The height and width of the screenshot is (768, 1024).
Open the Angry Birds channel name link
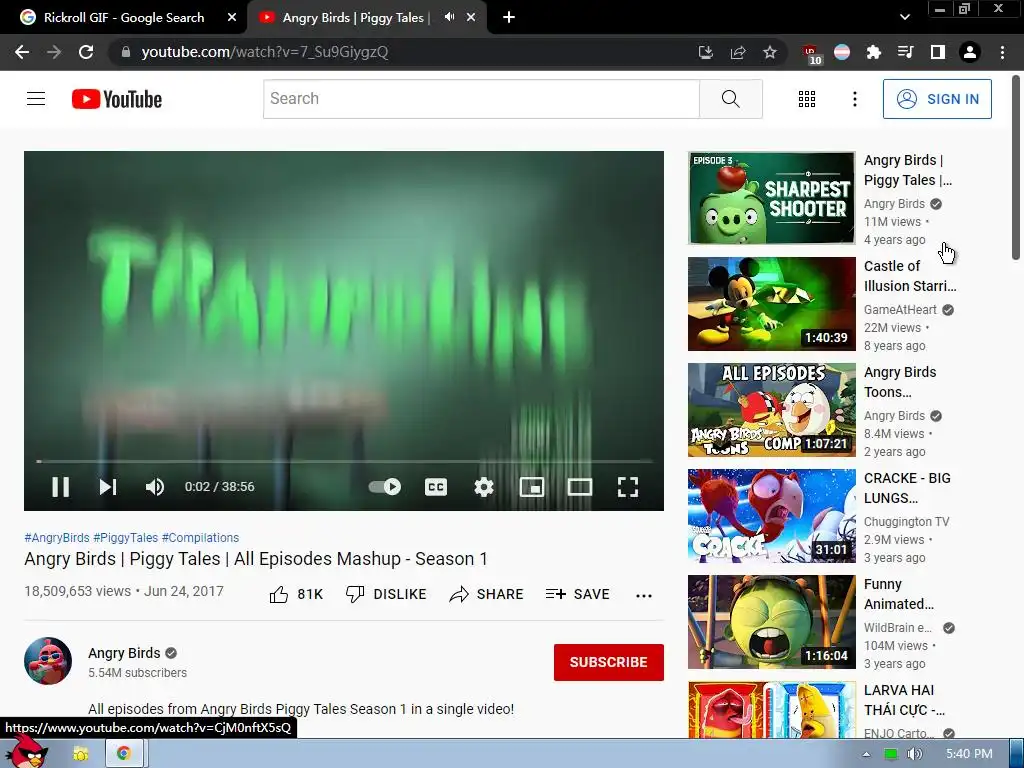pyautogui.click(x=124, y=653)
